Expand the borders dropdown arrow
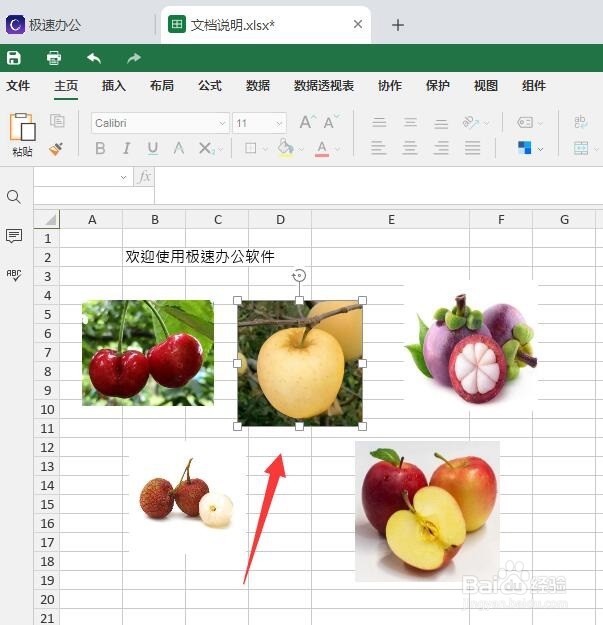 [x=265, y=149]
